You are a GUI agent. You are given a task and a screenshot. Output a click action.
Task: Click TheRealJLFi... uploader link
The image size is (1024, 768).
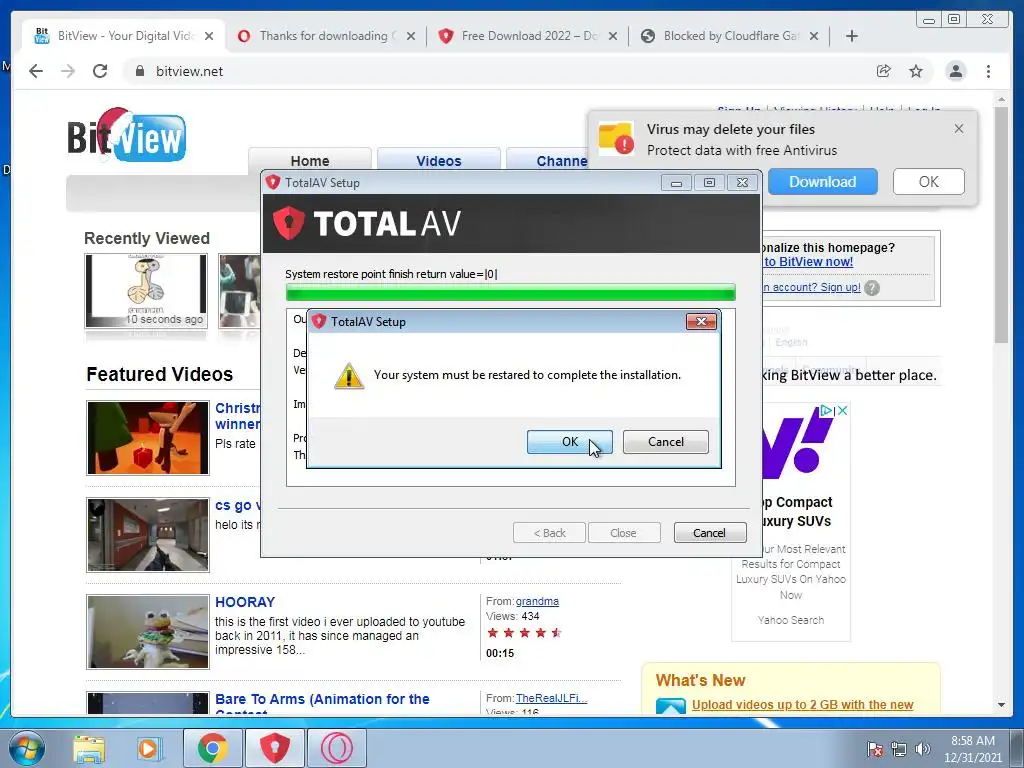(x=551, y=698)
